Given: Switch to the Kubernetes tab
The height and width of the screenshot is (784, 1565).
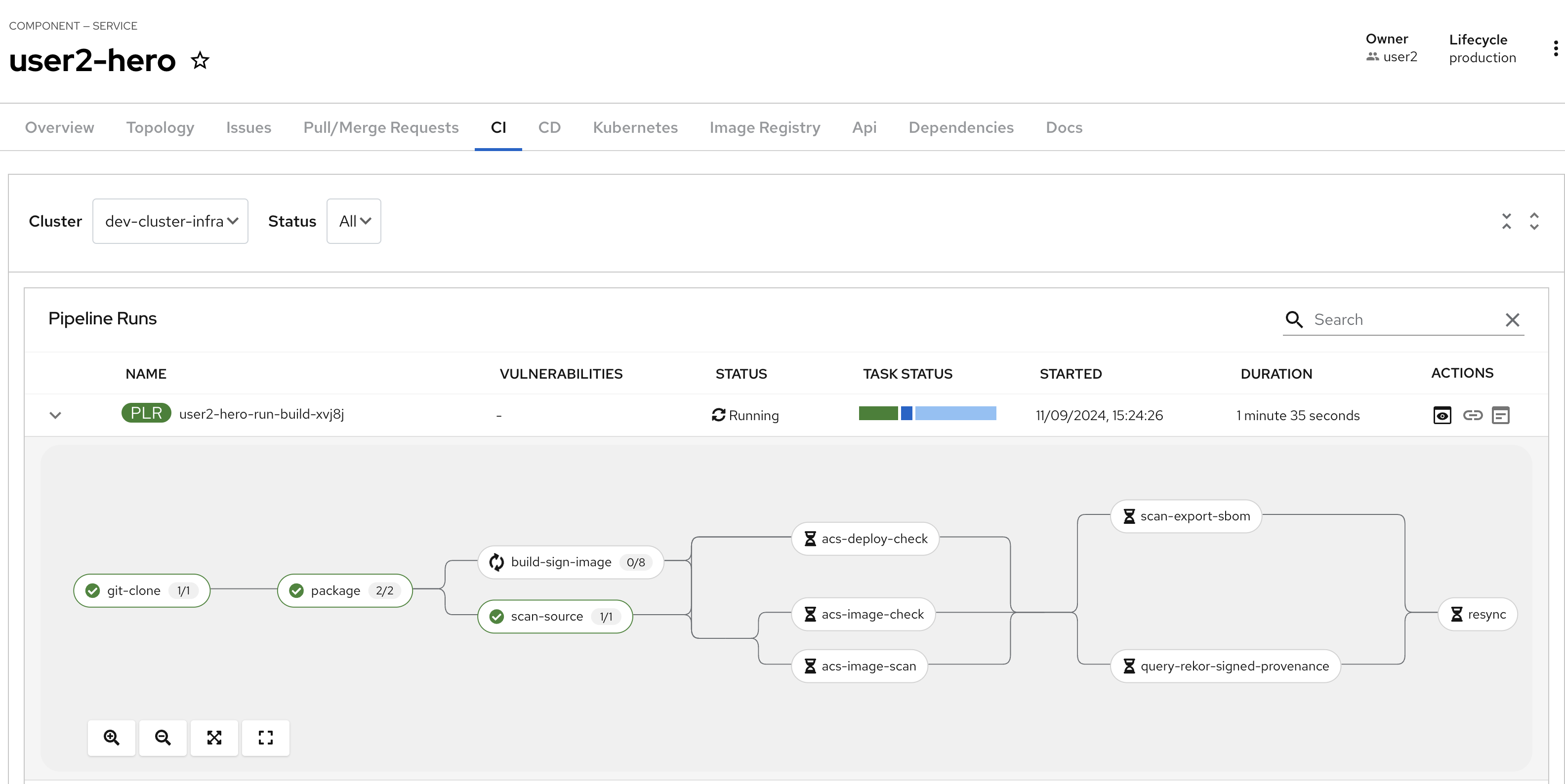Looking at the screenshot, I should click(x=635, y=126).
